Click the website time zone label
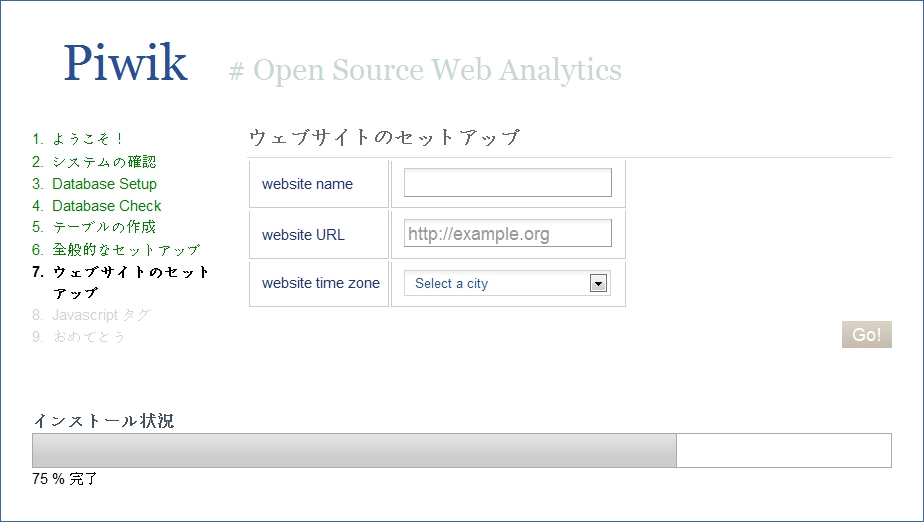This screenshot has width=924, height=522. coord(321,283)
